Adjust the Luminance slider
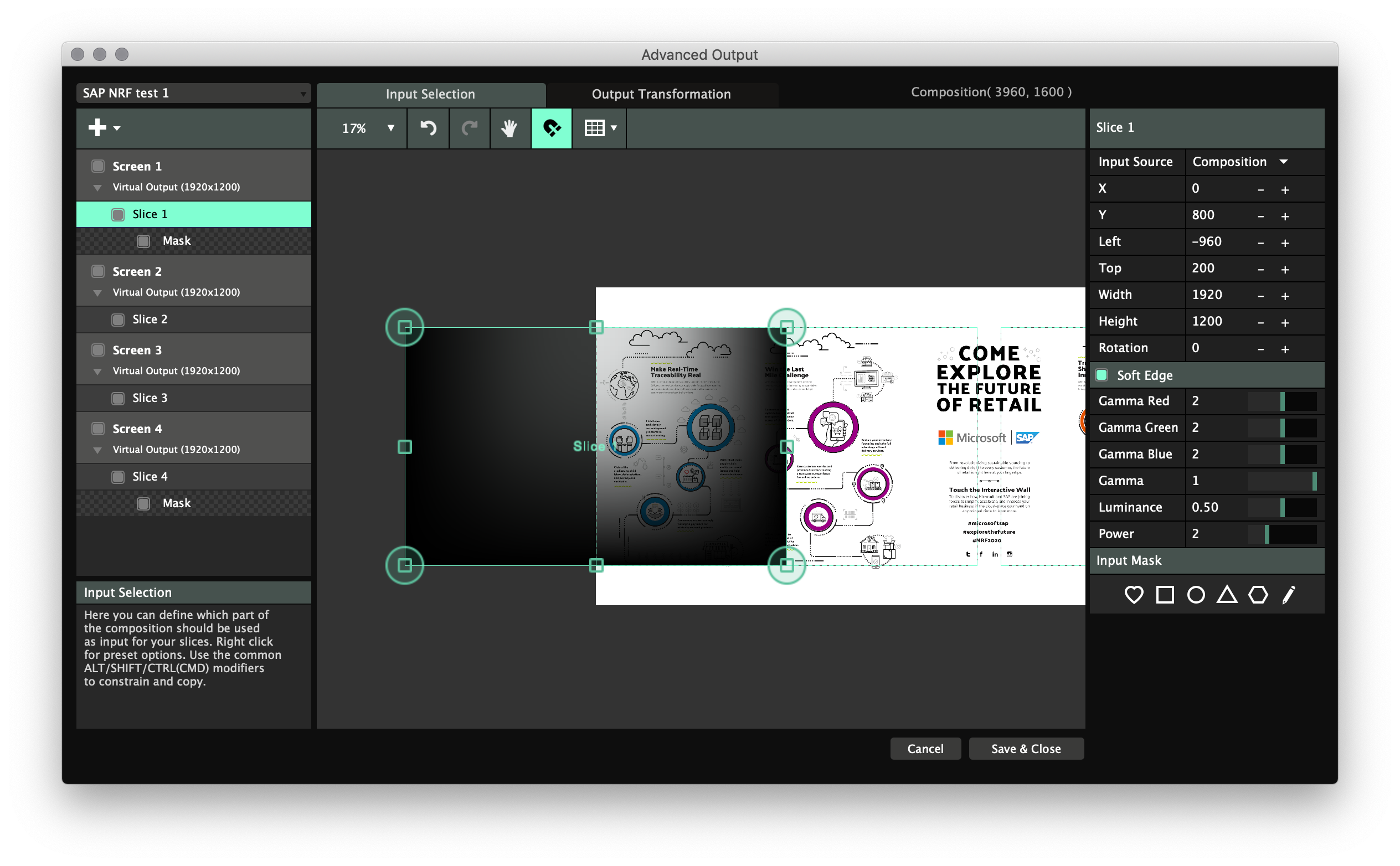1400x866 pixels. pos(1281,507)
